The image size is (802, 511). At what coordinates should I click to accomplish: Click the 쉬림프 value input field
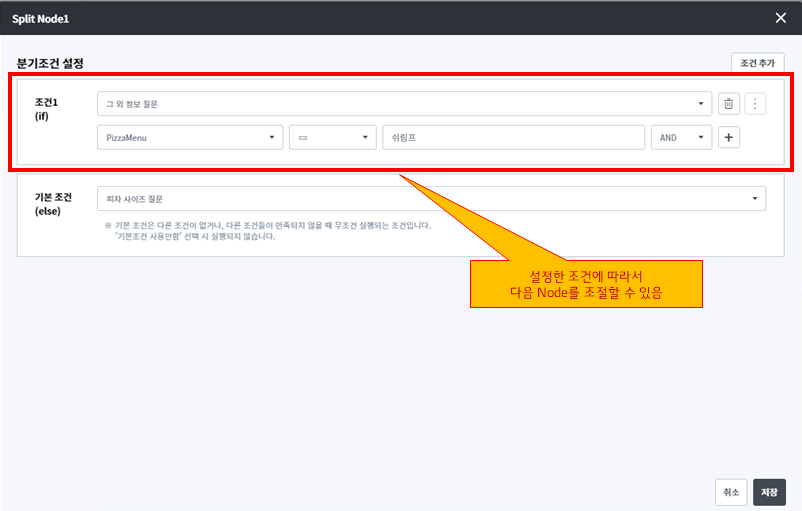[513, 138]
